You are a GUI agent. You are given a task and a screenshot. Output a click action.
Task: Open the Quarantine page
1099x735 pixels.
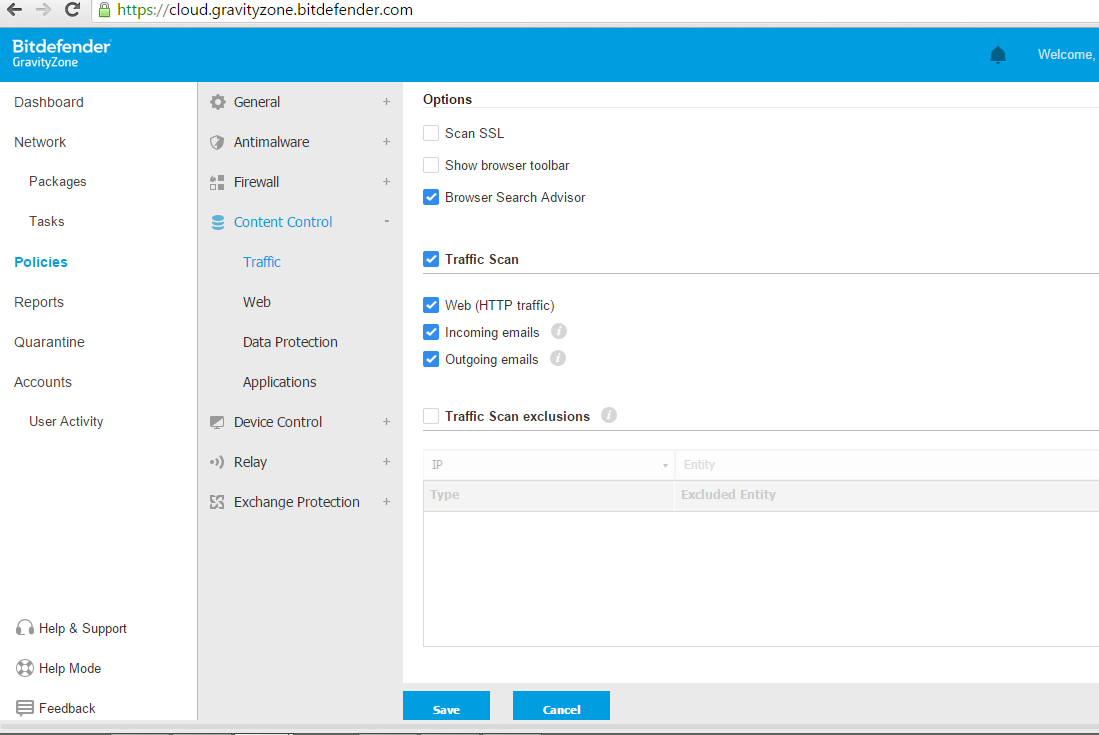49,342
